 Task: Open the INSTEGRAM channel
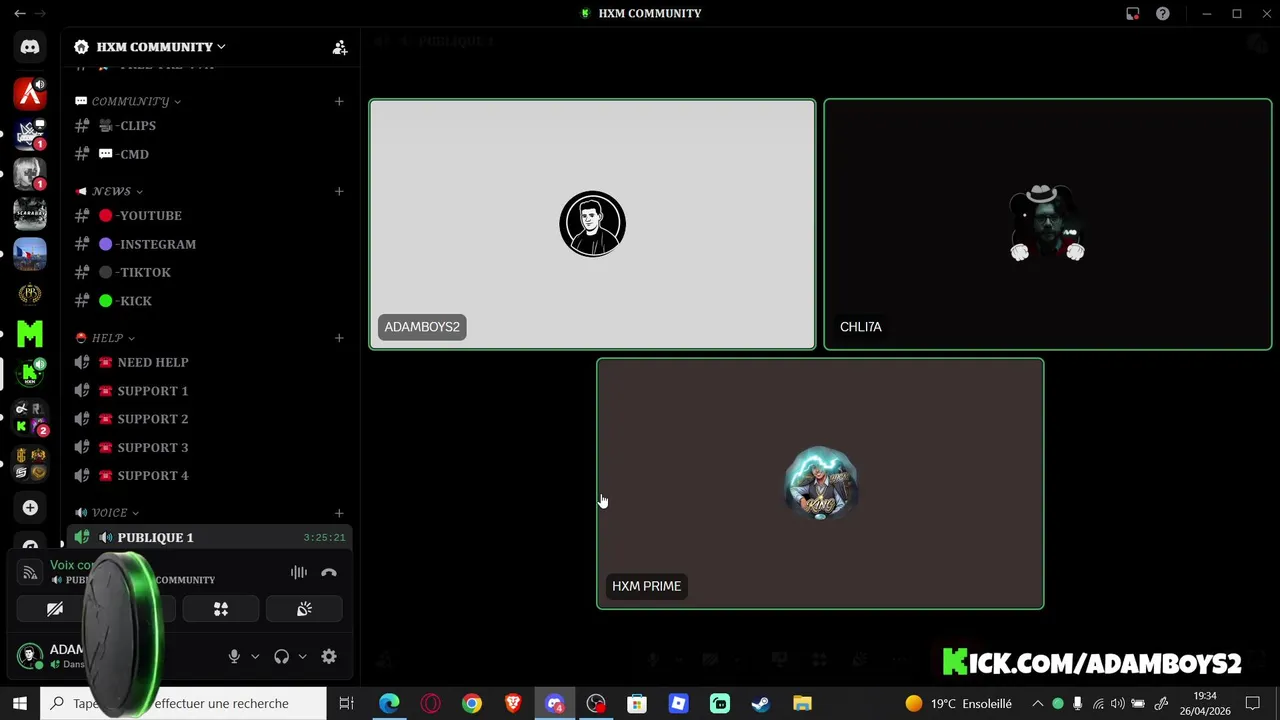coord(210,244)
